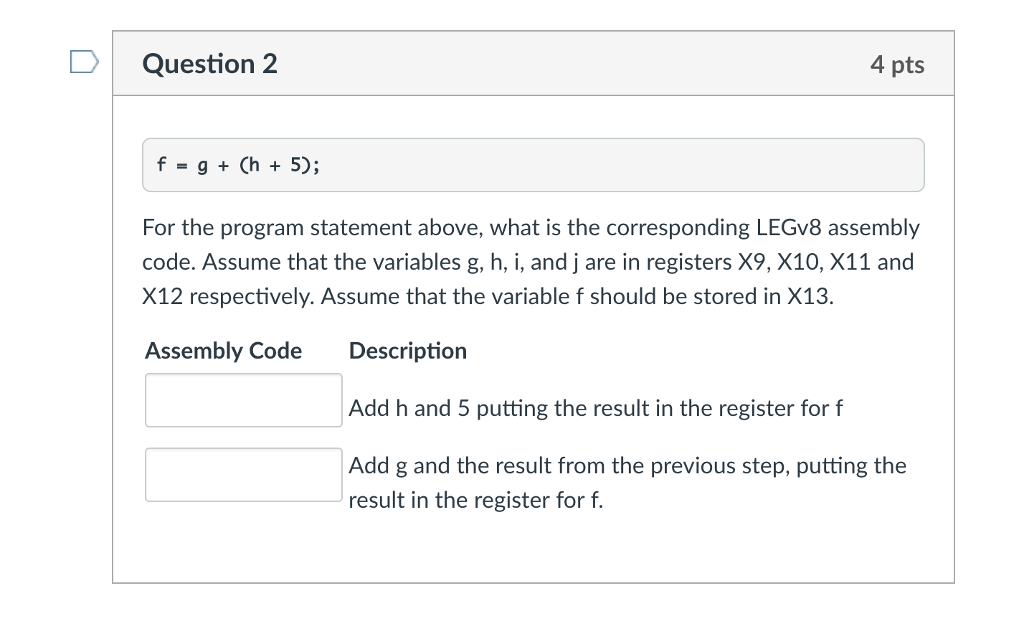Click the text X9, in the register list
Screen dimensions: 1024x634
click(x=754, y=262)
